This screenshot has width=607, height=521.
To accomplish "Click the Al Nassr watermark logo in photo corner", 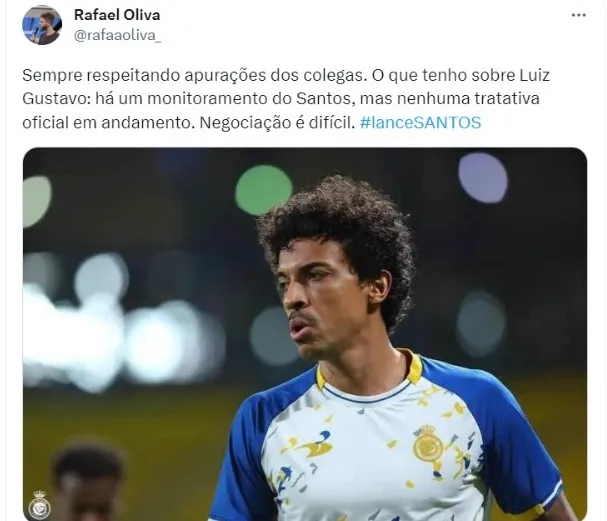I will pos(39,505).
